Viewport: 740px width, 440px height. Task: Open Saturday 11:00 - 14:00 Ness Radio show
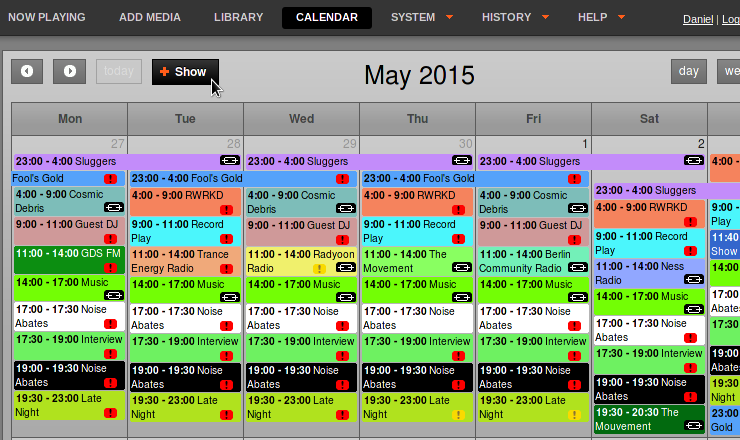[x=649, y=273]
